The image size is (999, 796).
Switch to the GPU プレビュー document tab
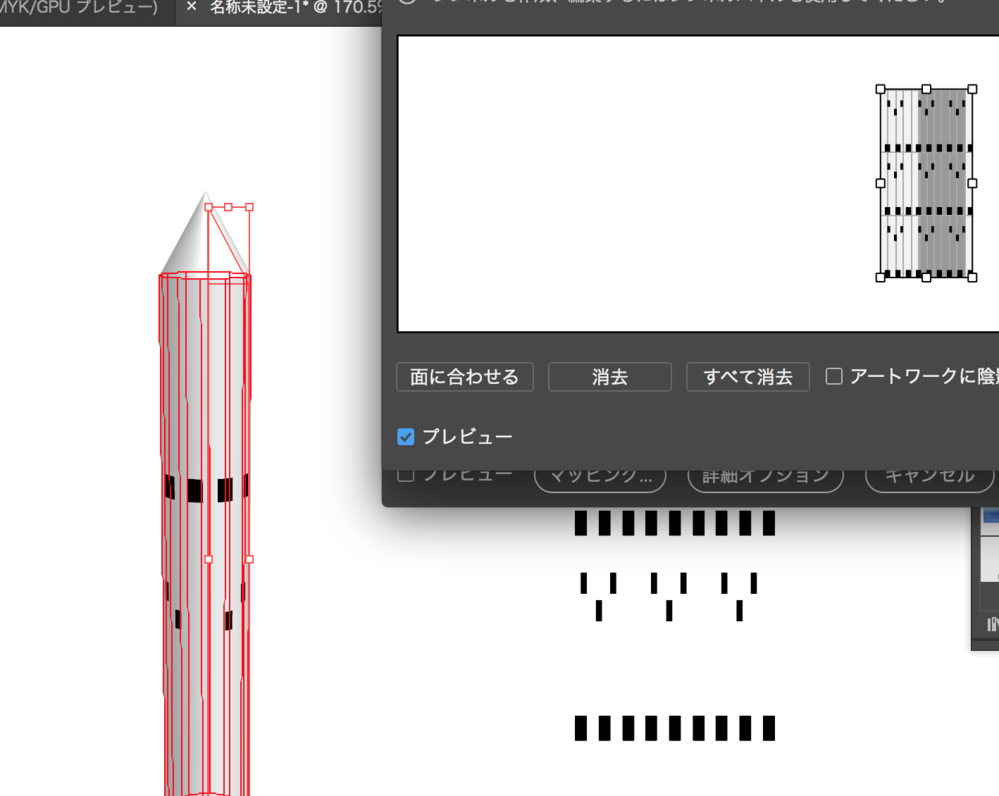pyautogui.click(x=80, y=8)
